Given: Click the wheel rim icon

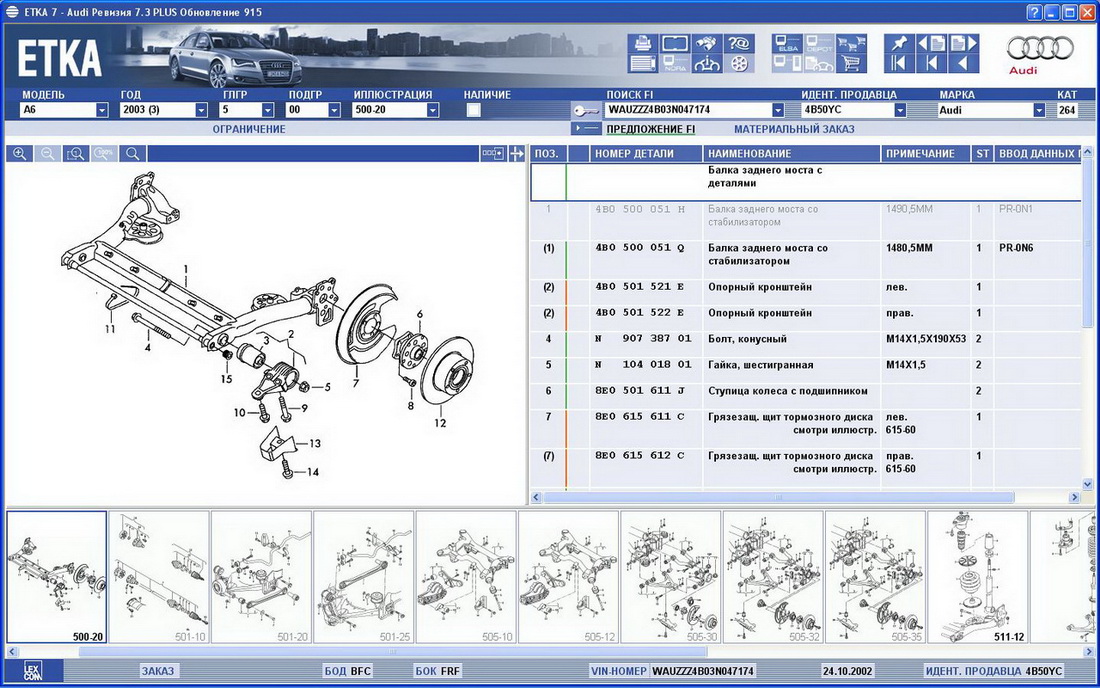Looking at the screenshot, I should coord(739,64).
